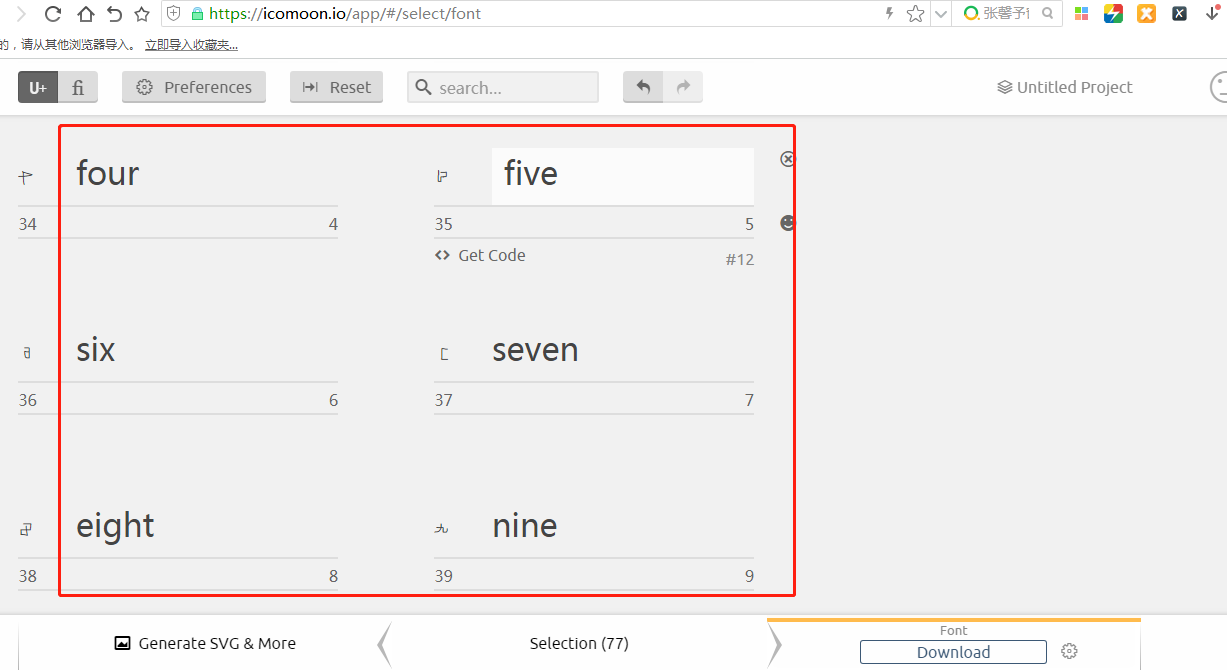
Task: Click the partial circular icon right of Untitled Project
Action: coord(1219,87)
